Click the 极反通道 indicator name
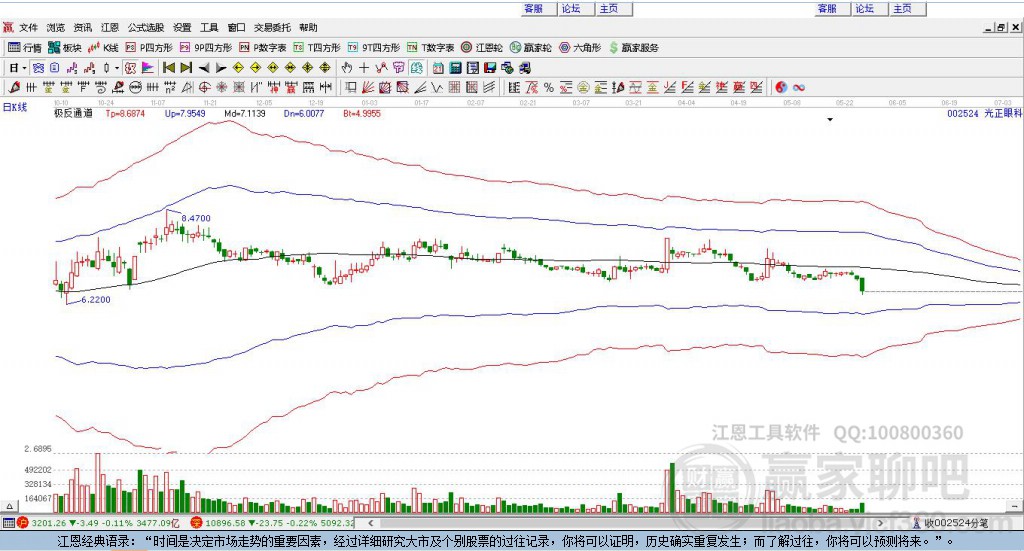Viewport: 1024px width, 551px height. [74, 114]
